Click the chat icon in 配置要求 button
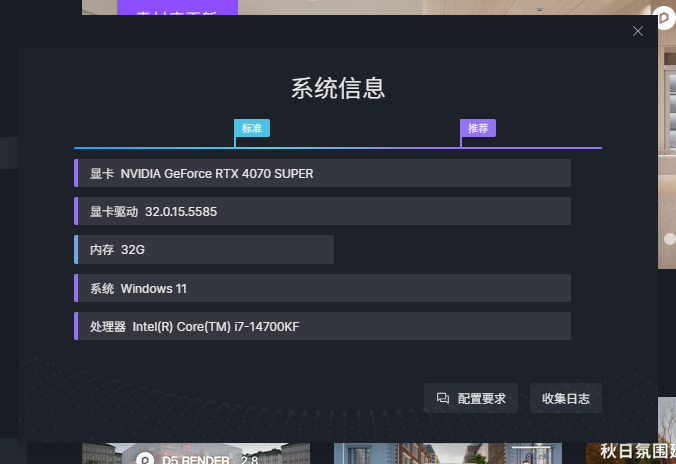Image resolution: width=676 pixels, height=464 pixels. tap(443, 398)
